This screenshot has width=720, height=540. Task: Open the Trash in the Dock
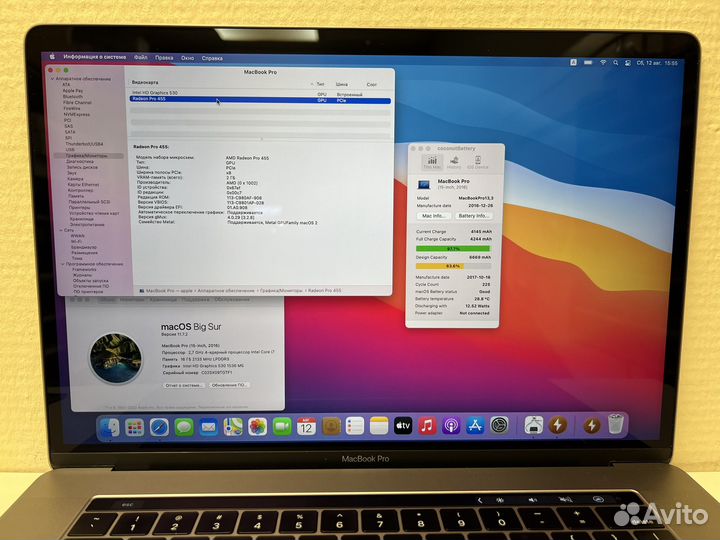click(x=616, y=424)
